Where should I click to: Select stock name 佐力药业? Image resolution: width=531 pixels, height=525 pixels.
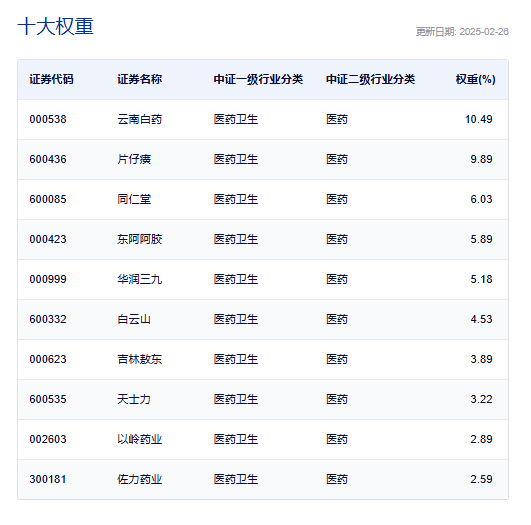[x=140, y=479]
